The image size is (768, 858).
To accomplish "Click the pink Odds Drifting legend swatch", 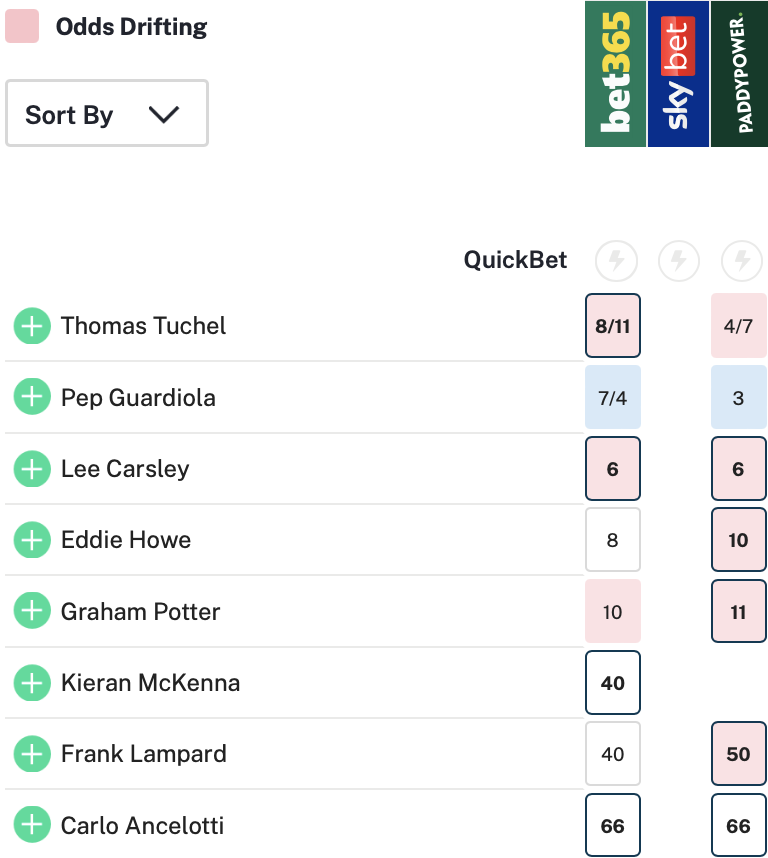I will [x=22, y=27].
